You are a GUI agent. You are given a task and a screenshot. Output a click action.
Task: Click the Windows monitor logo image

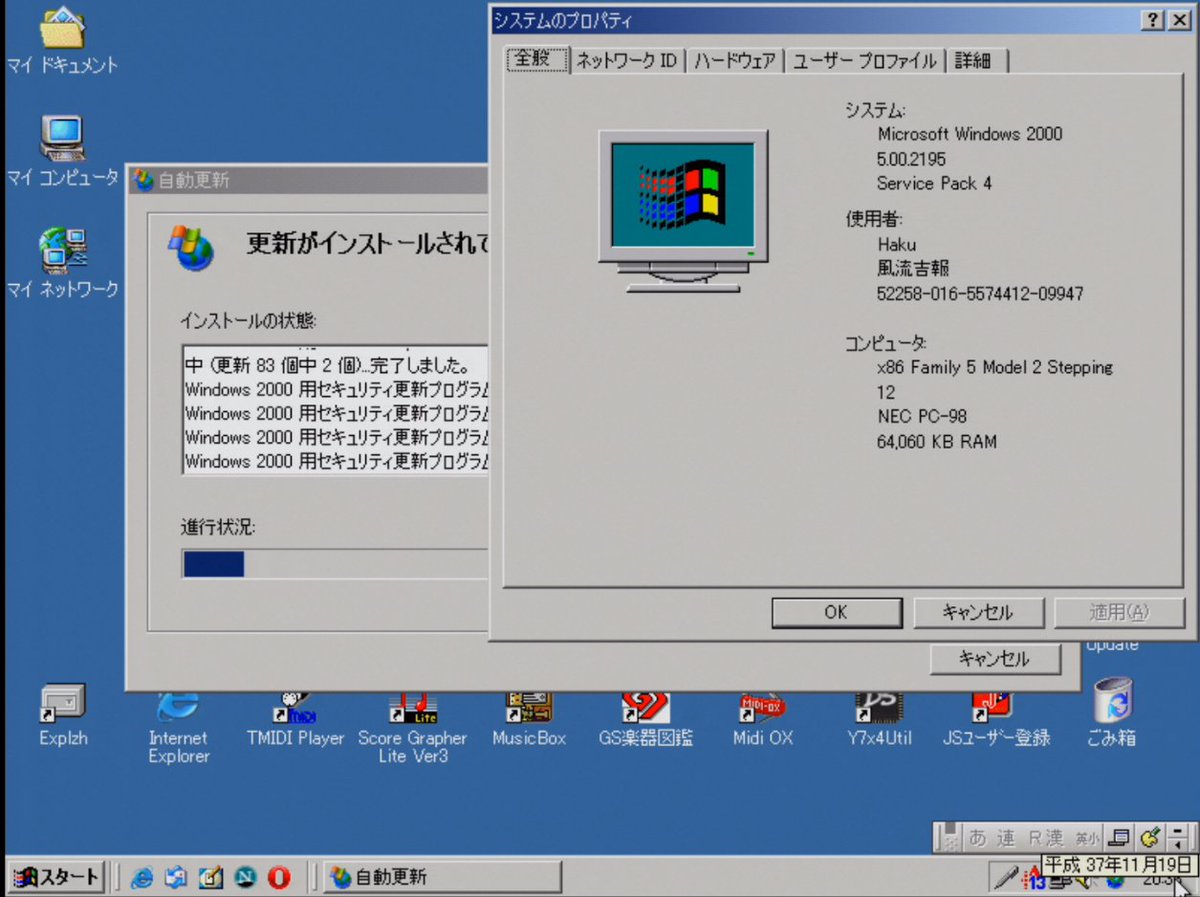point(683,211)
